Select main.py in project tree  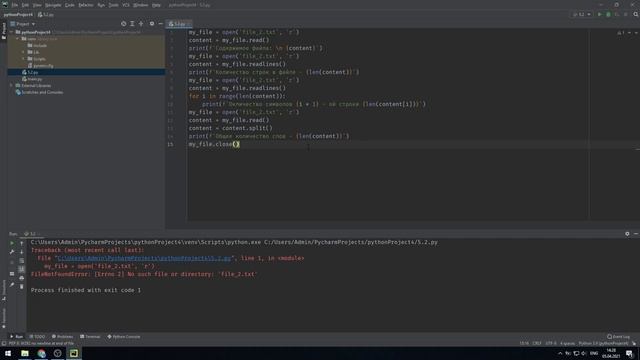coord(32,79)
